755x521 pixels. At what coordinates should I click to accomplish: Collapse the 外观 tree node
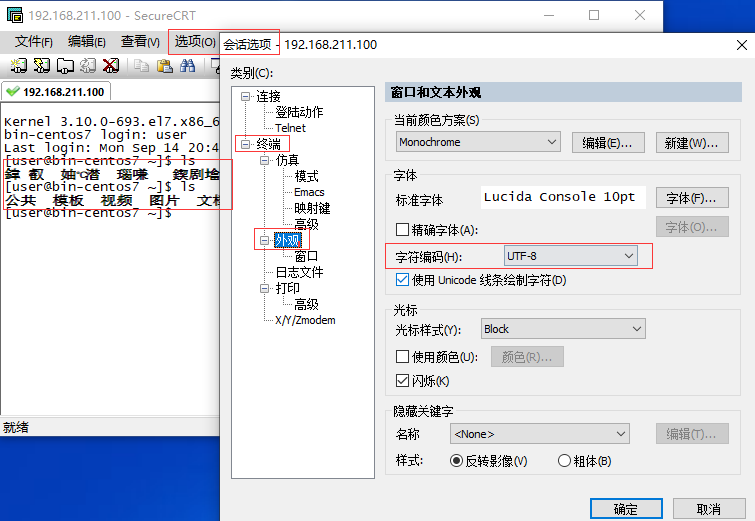pyautogui.click(x=264, y=240)
